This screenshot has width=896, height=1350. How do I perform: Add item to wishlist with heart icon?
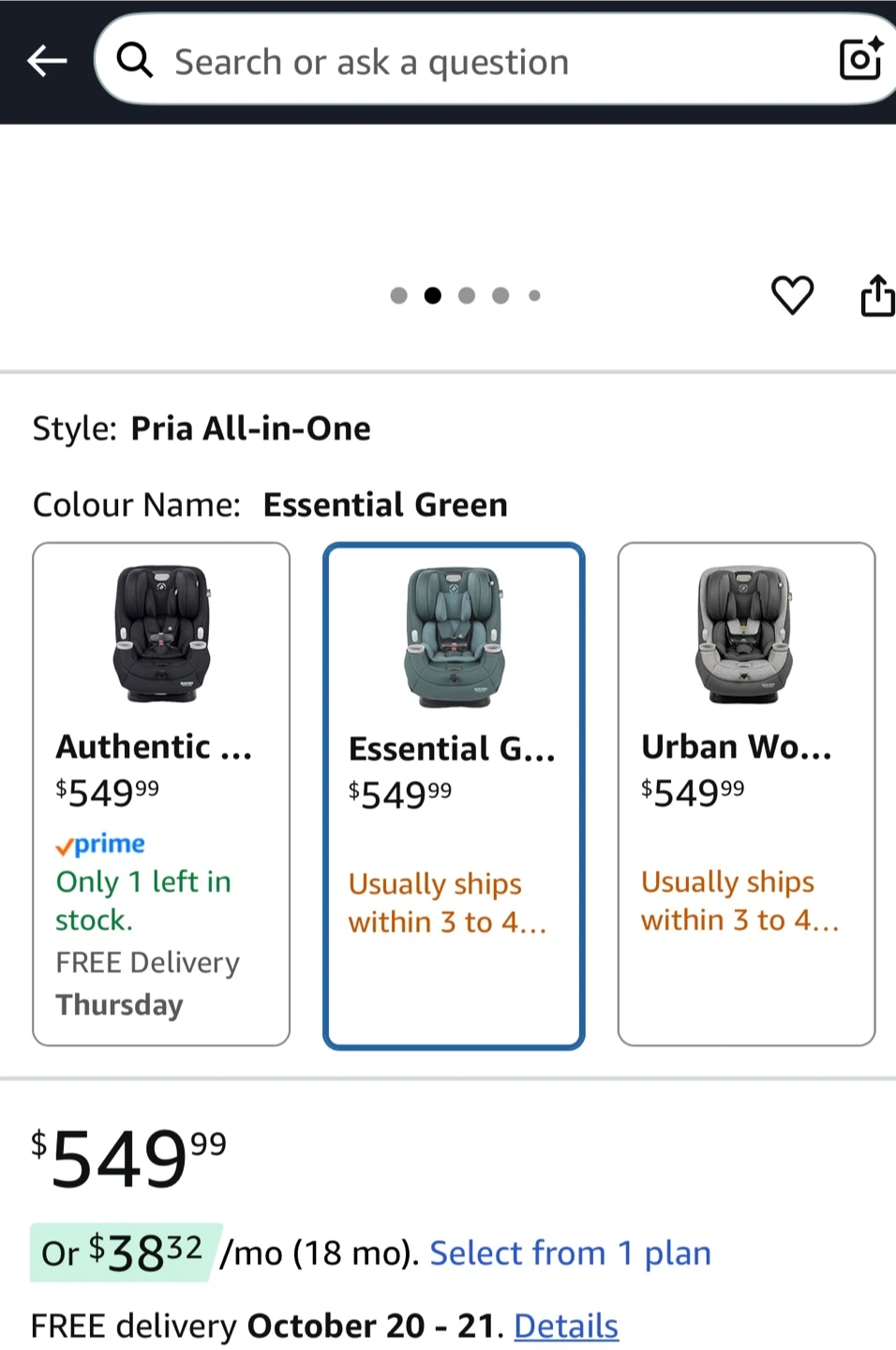pos(792,295)
